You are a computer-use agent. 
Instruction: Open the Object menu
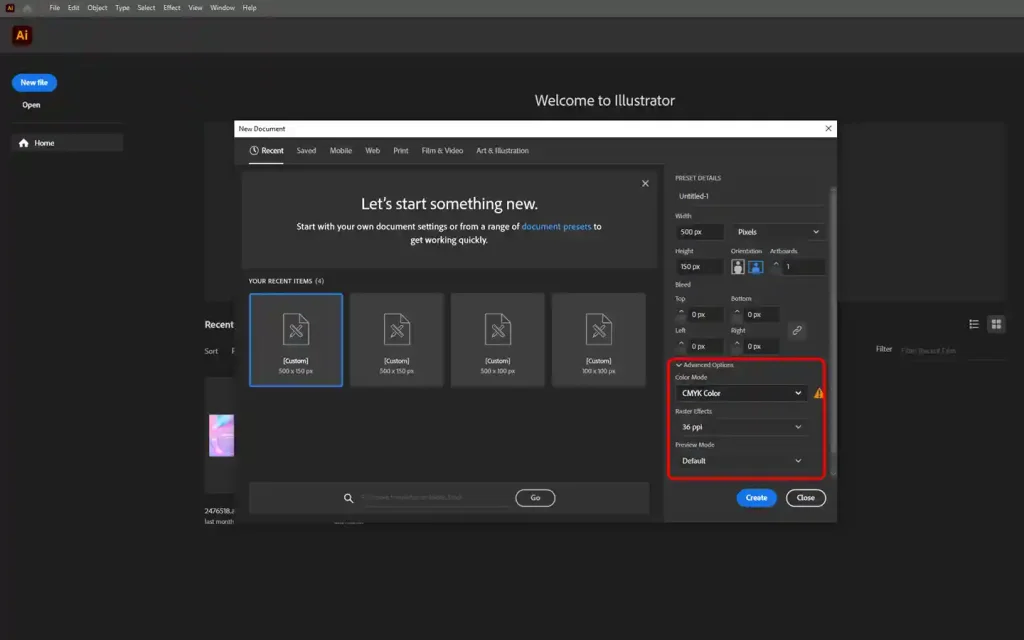97,8
